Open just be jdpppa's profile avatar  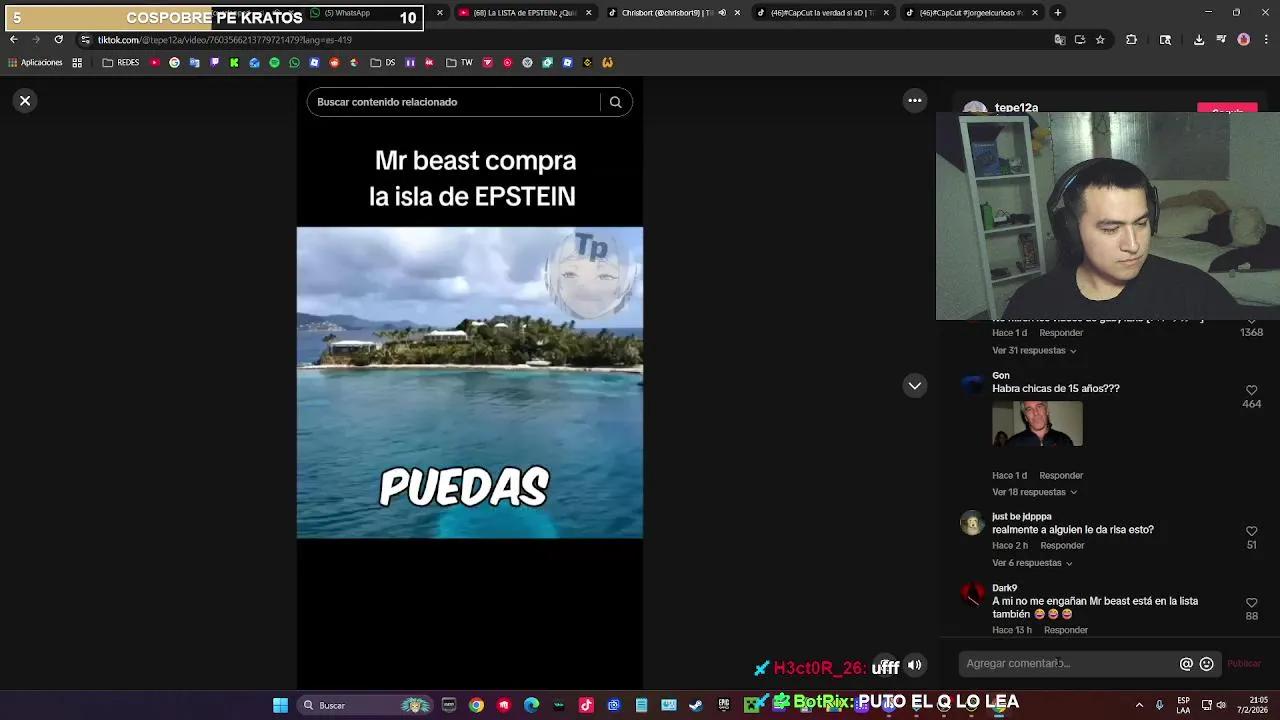coord(972,523)
